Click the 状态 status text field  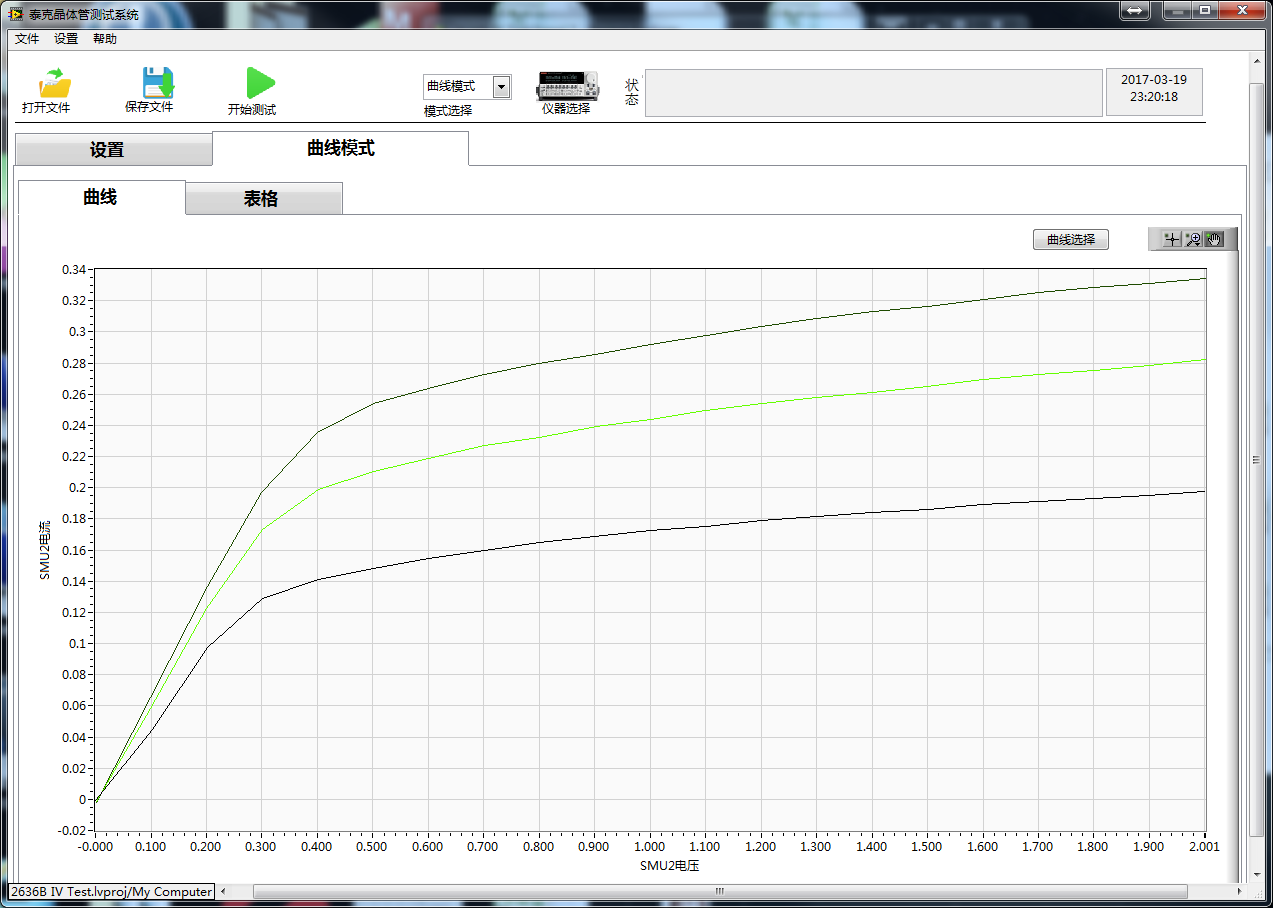[871, 93]
